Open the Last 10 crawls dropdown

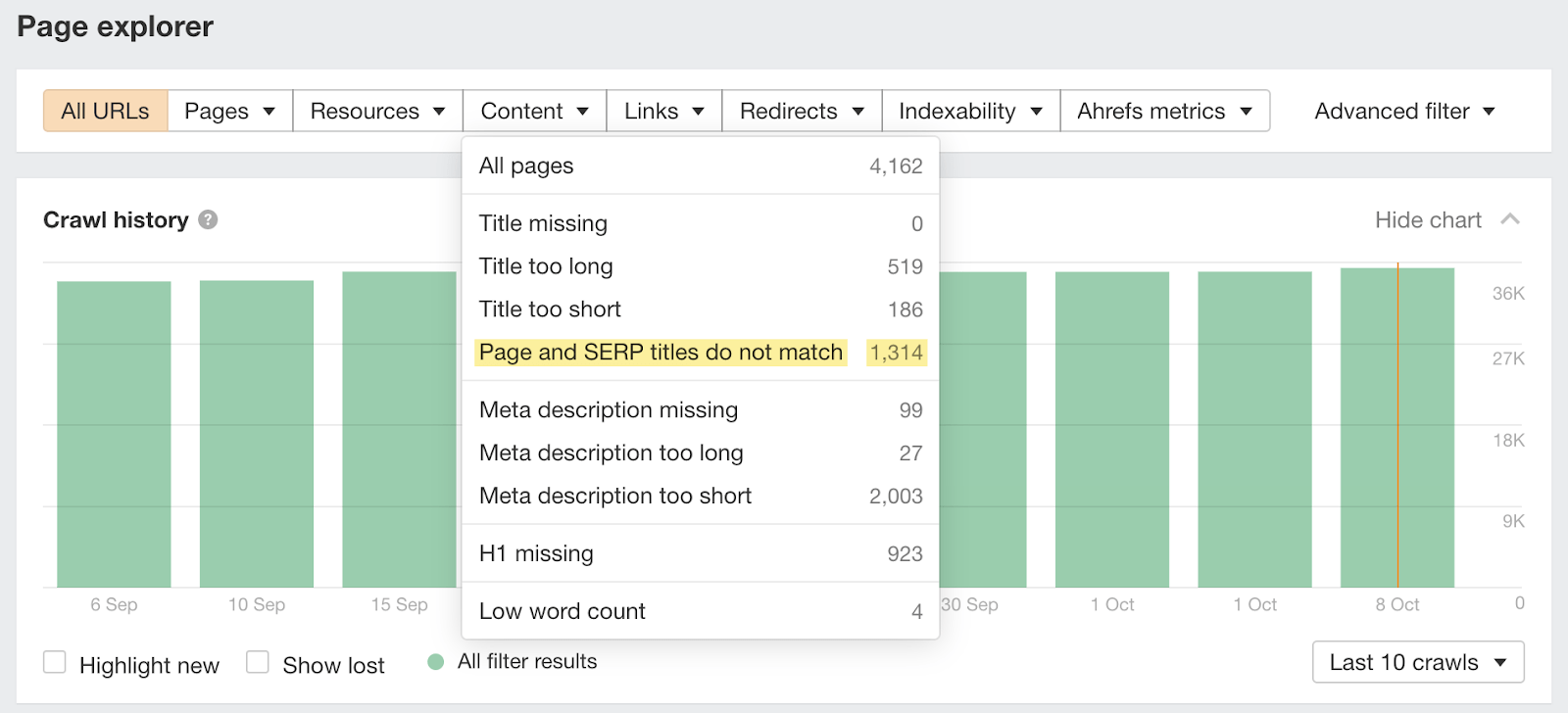click(x=1417, y=663)
